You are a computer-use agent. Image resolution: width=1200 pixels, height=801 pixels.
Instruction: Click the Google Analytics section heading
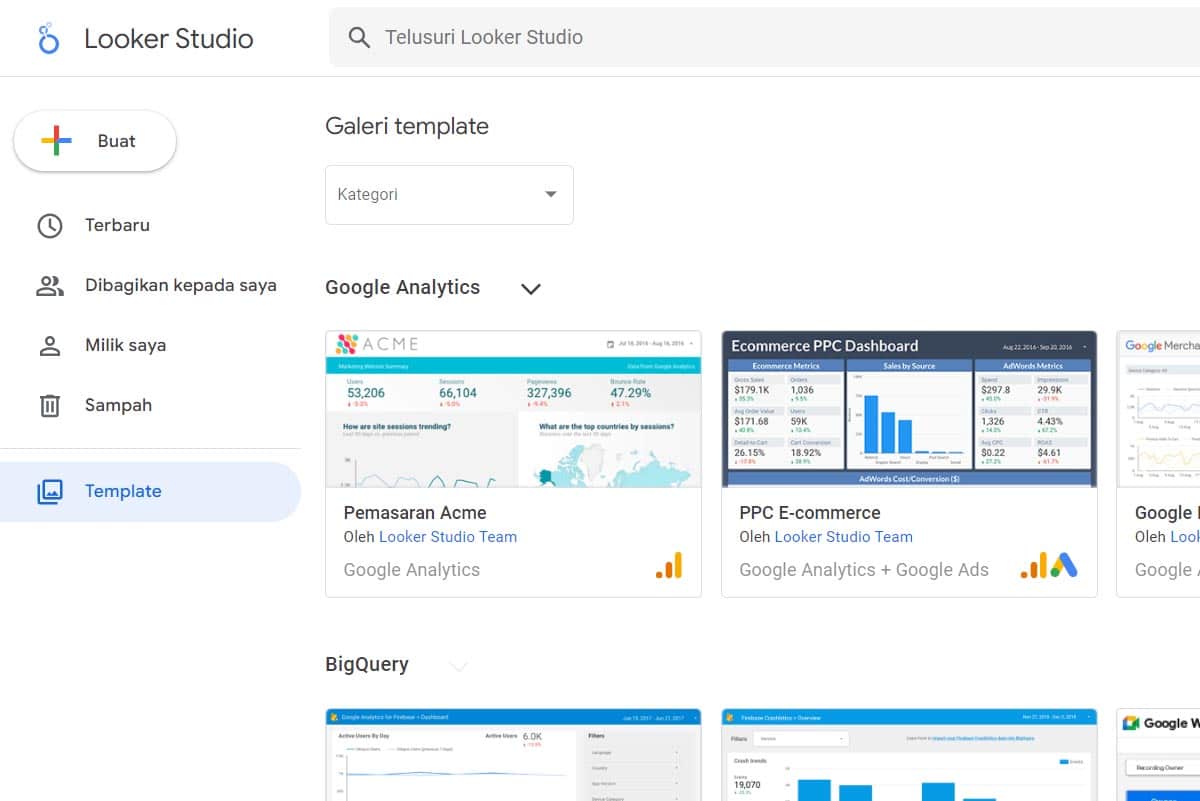(x=403, y=287)
